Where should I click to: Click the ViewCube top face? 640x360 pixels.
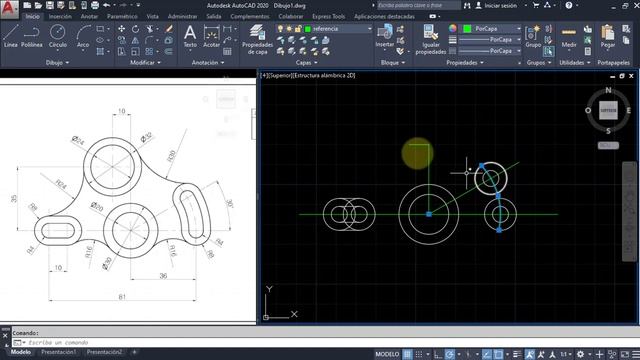pos(608,110)
